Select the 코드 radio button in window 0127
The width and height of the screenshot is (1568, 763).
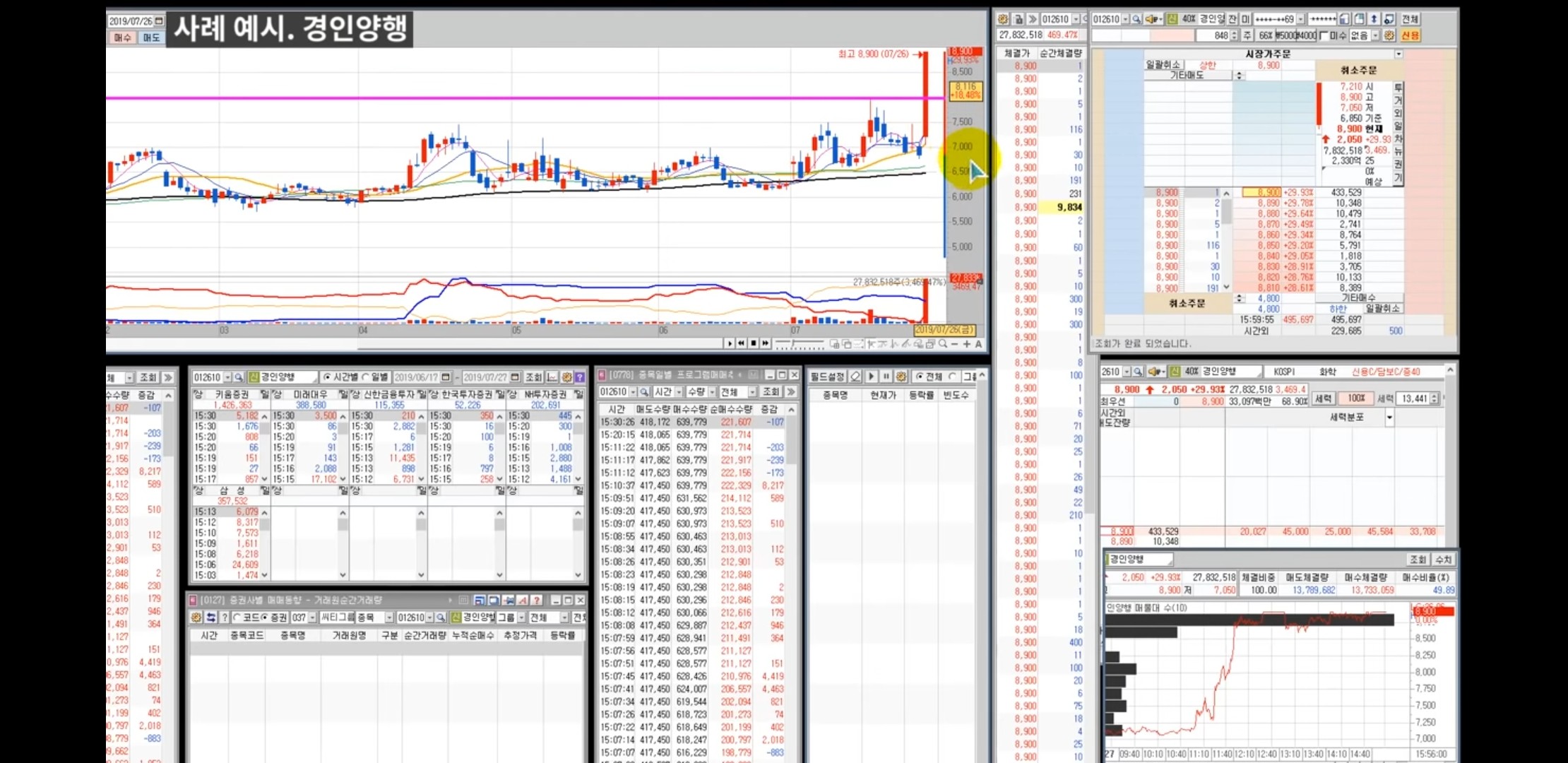(238, 617)
